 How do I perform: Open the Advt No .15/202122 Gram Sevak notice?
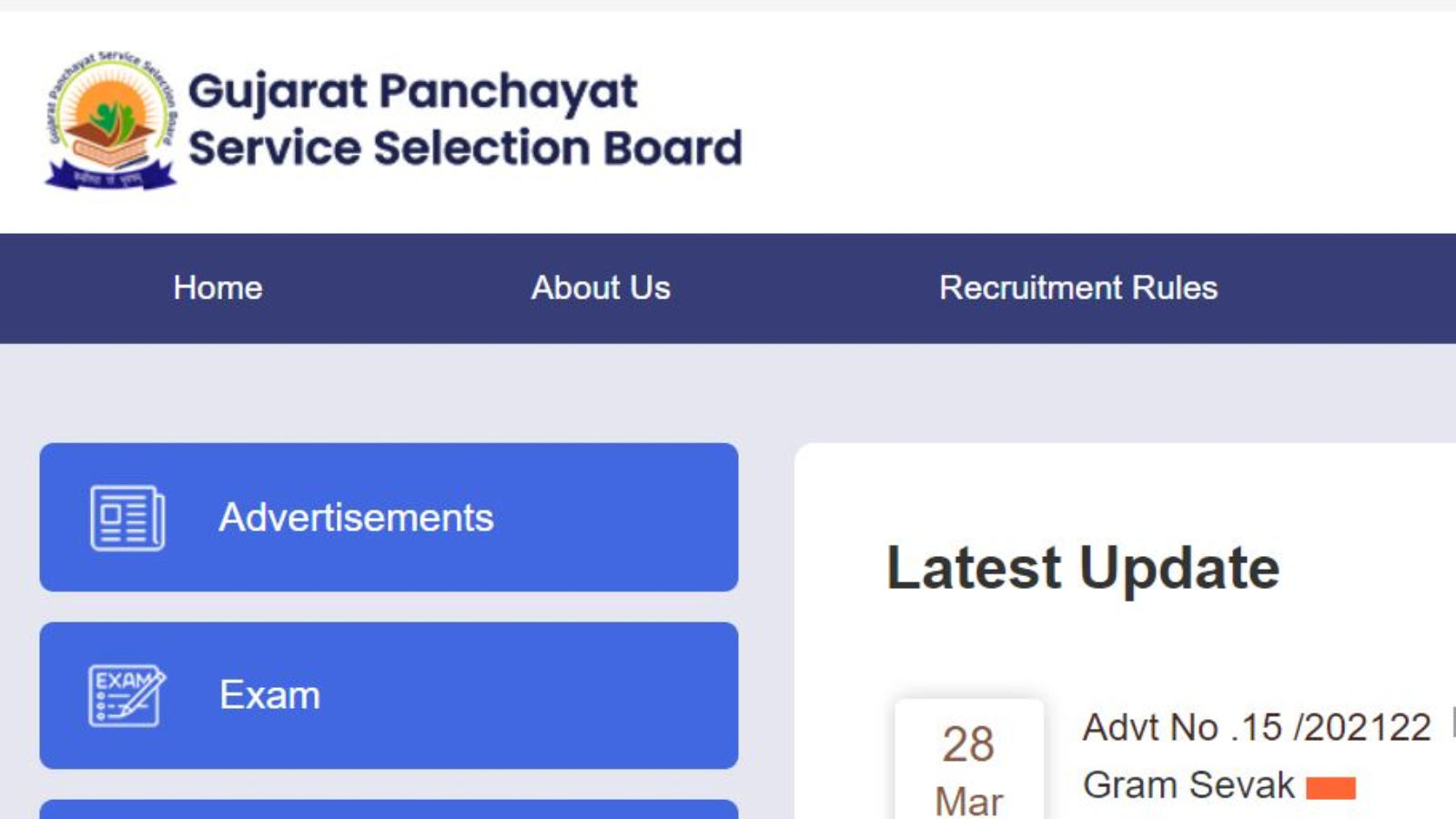(1256, 726)
